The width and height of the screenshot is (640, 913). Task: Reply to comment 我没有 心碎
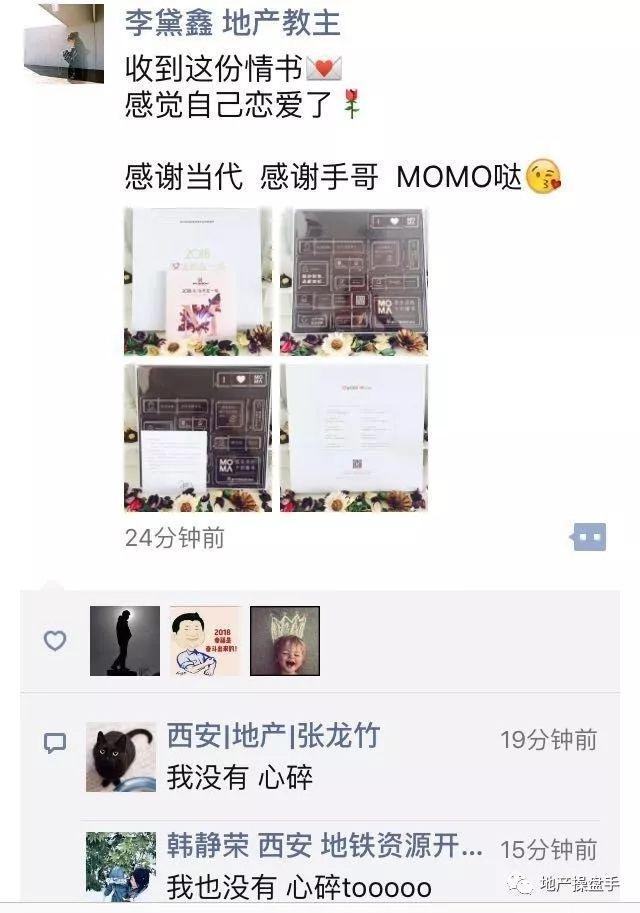pyautogui.click(x=240, y=777)
